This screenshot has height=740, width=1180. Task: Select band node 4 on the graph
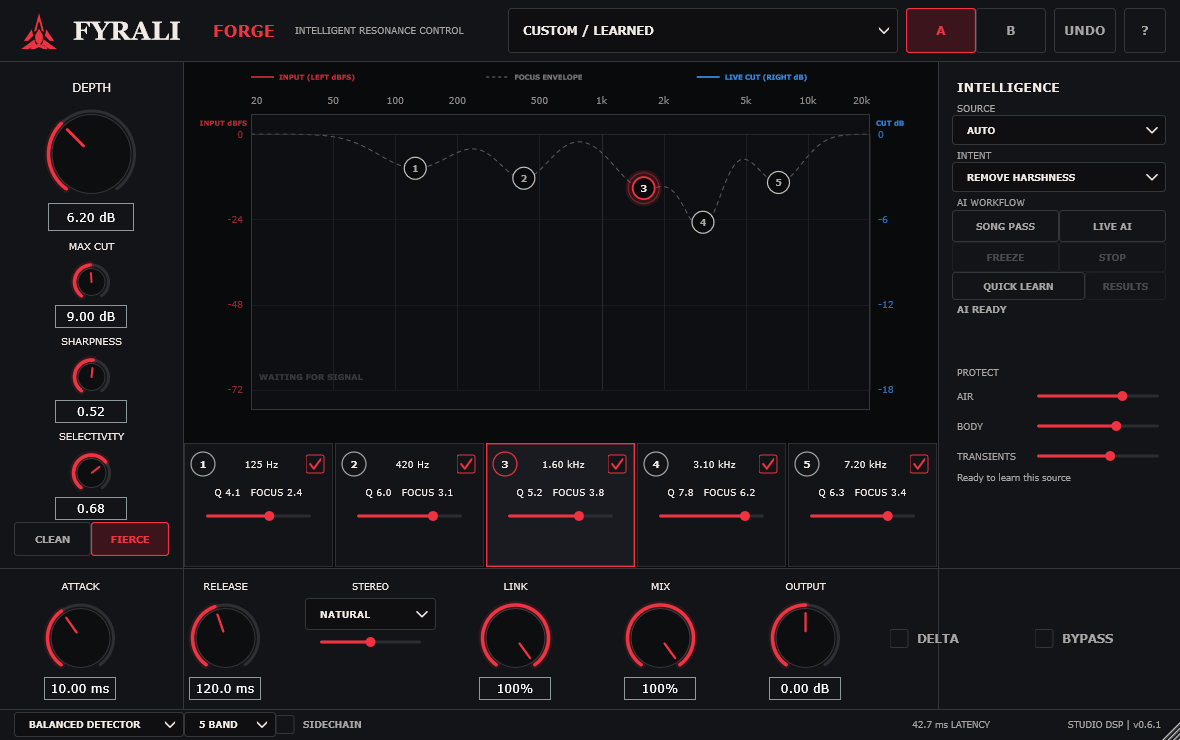[703, 222]
